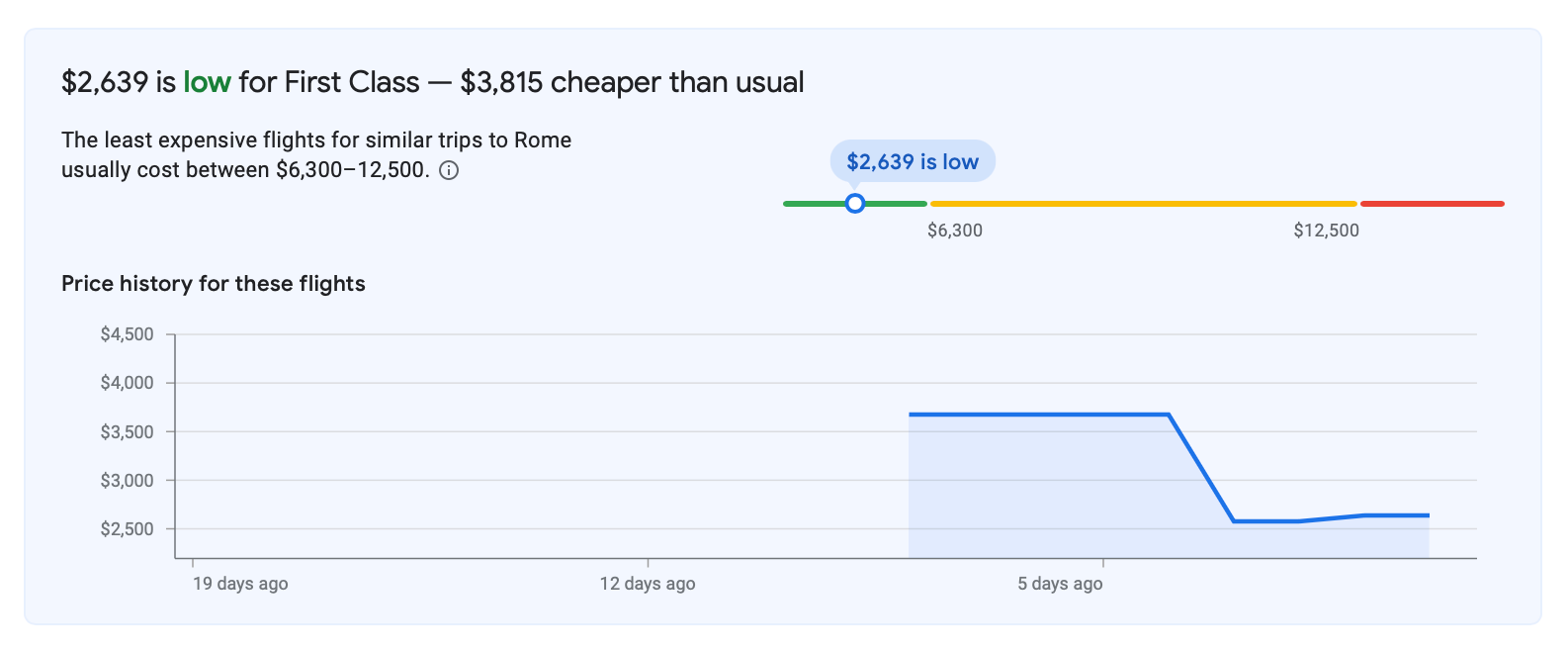Image resolution: width=1568 pixels, height=651 pixels.
Task: Click the "$3,815 cheaper than usual" headline text
Action: coord(632,82)
